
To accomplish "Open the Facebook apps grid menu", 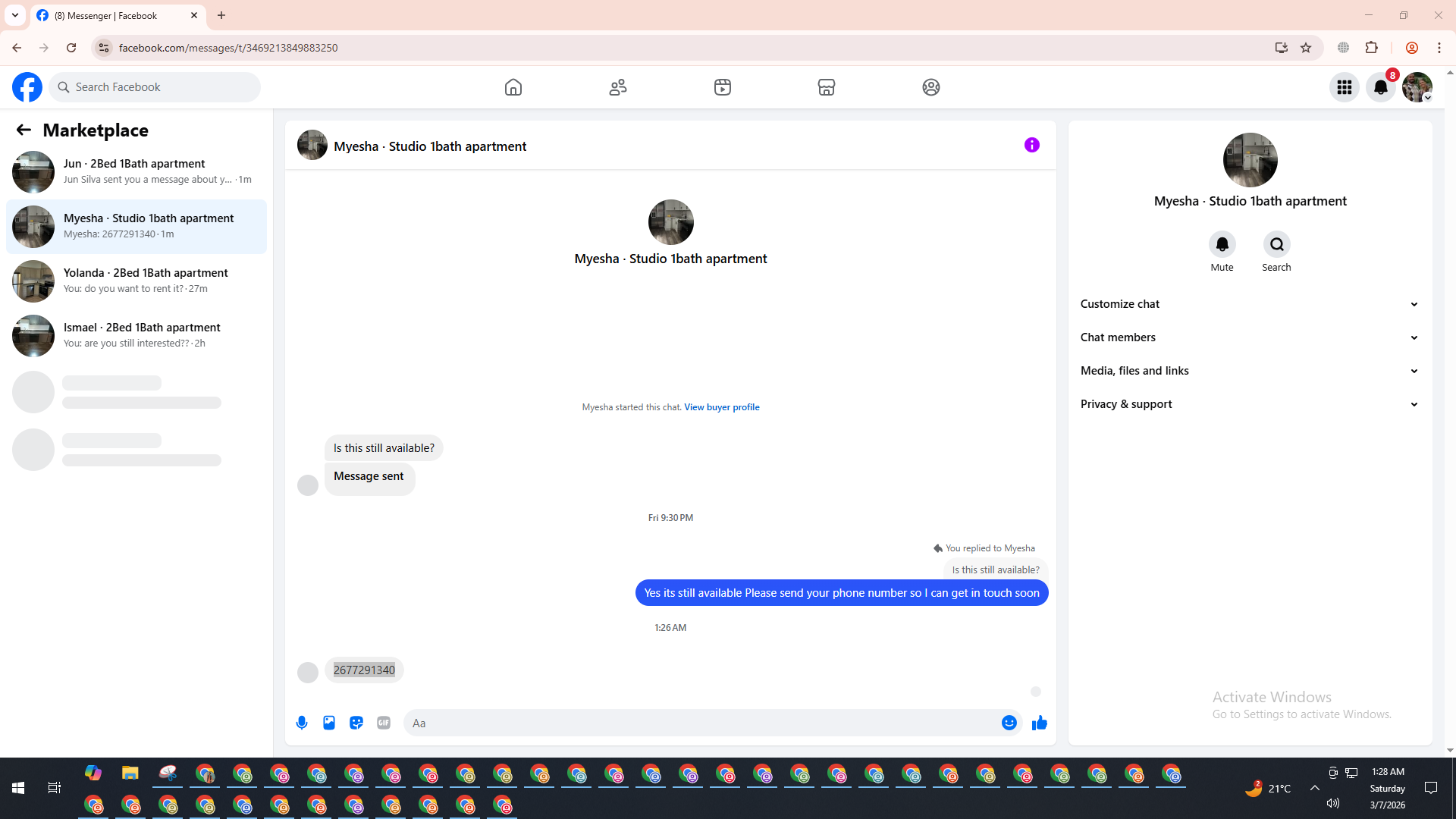I will [1345, 87].
